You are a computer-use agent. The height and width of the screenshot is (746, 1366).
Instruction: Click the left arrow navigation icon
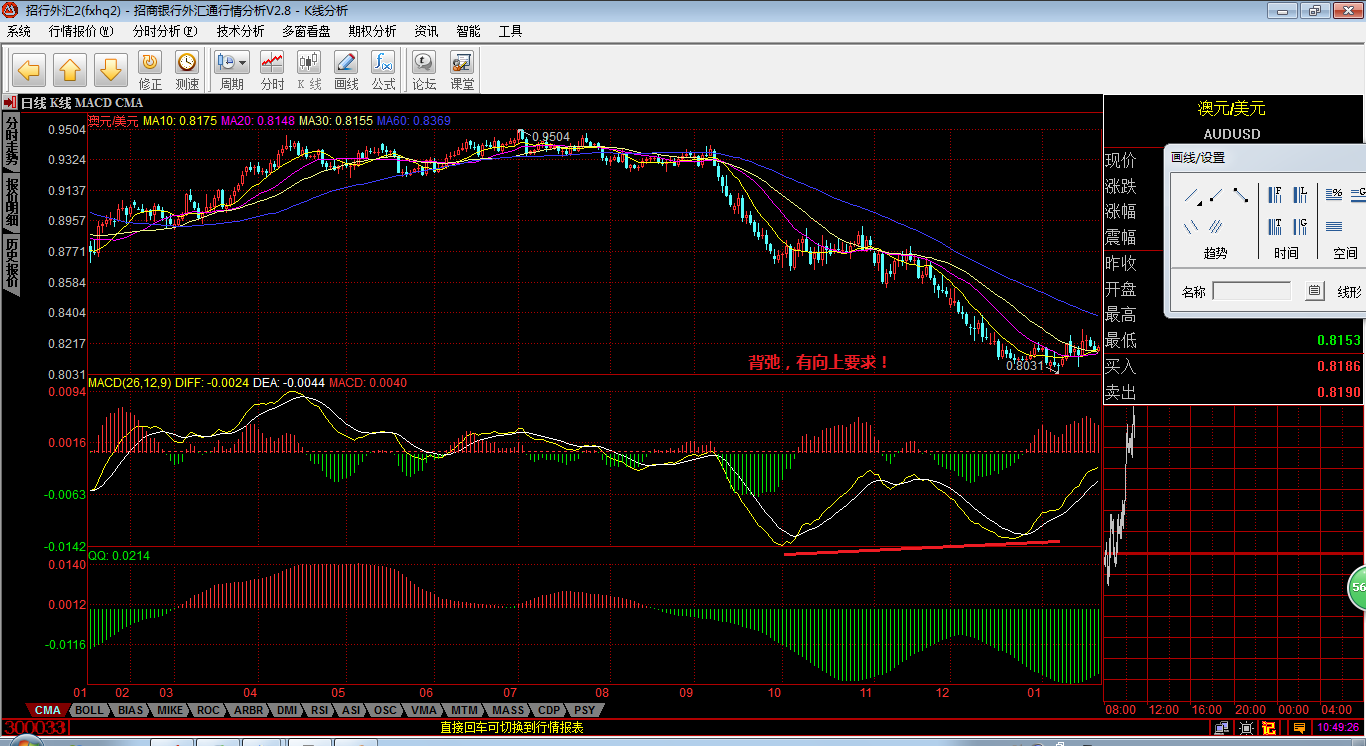tap(29, 70)
